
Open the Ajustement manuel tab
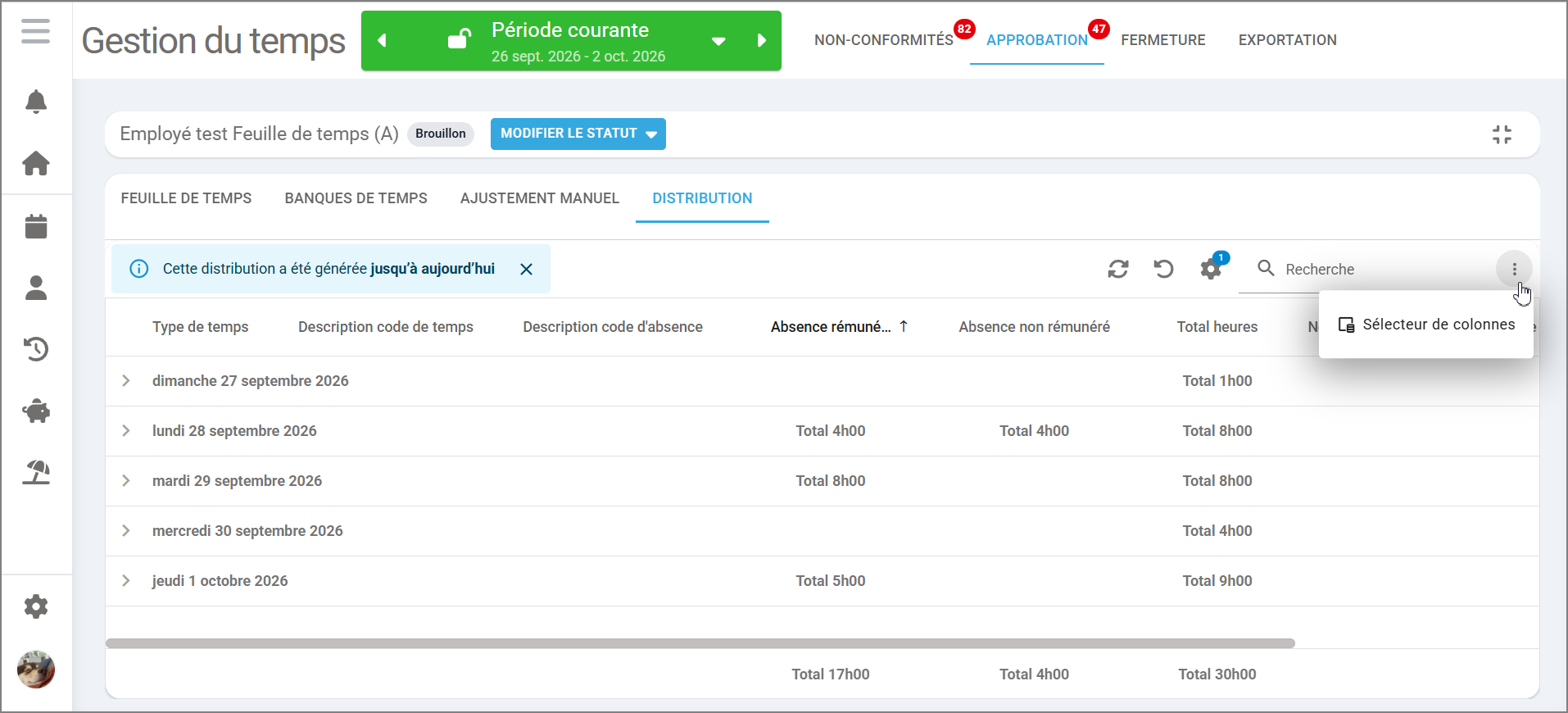coord(540,198)
